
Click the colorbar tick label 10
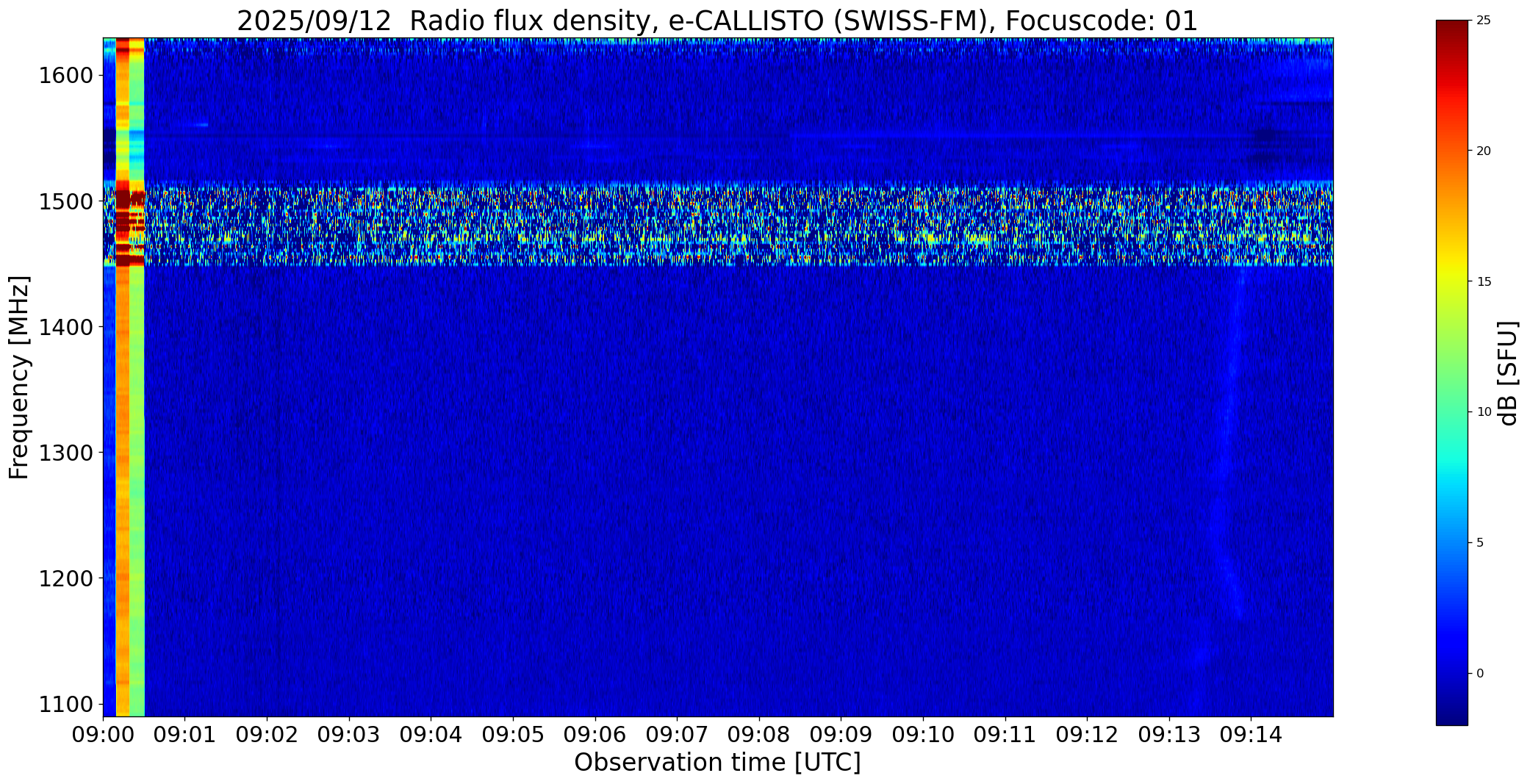tap(1484, 412)
